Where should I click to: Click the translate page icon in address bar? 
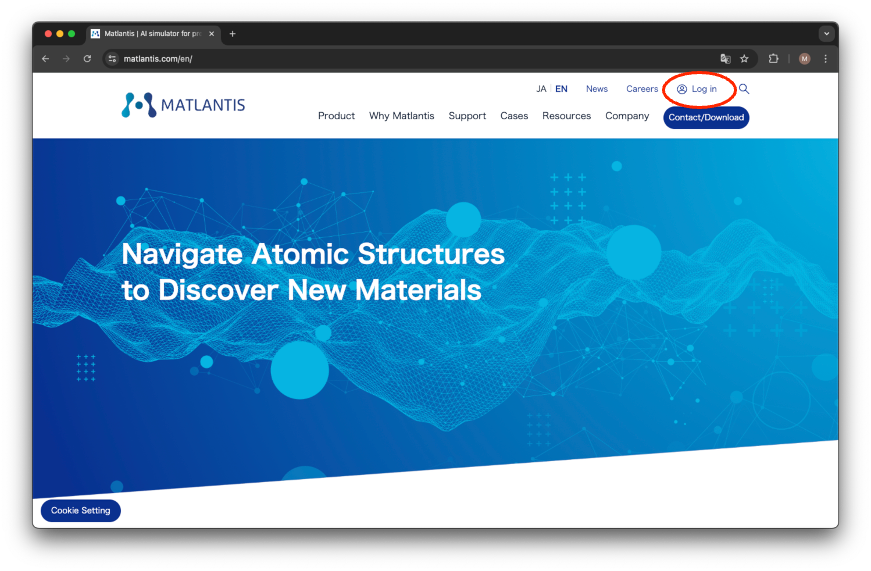coord(725,59)
